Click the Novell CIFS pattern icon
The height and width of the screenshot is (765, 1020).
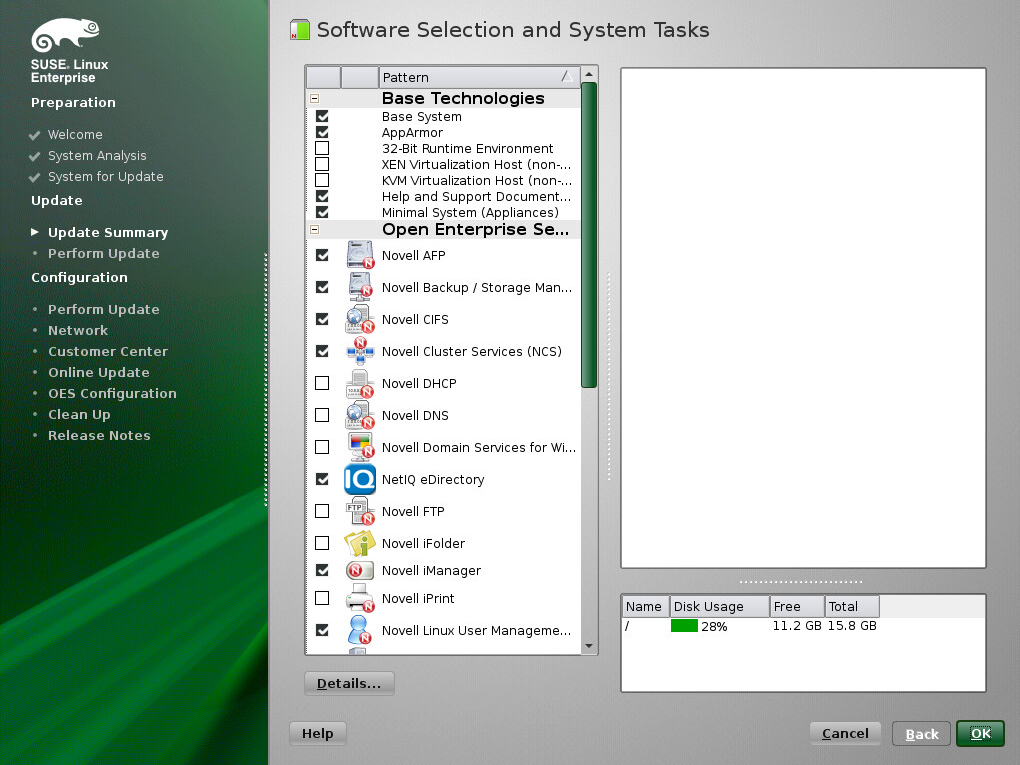[360, 319]
